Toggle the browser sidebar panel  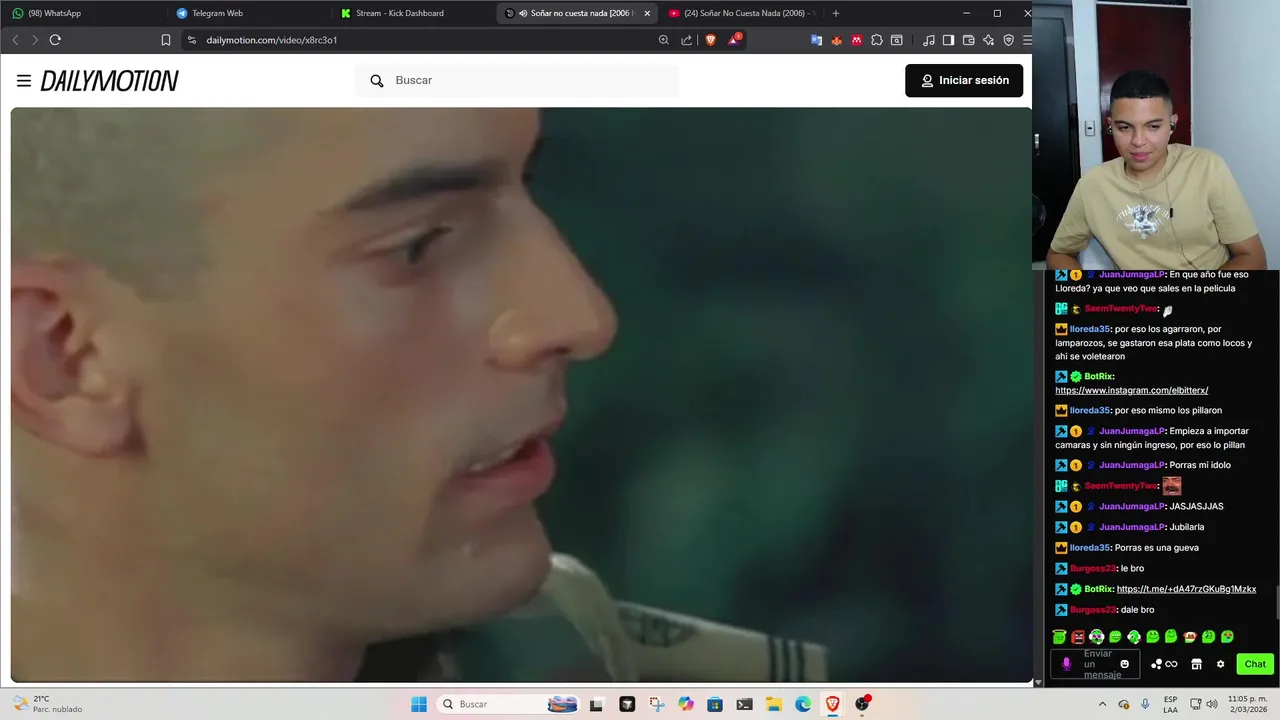[948, 40]
